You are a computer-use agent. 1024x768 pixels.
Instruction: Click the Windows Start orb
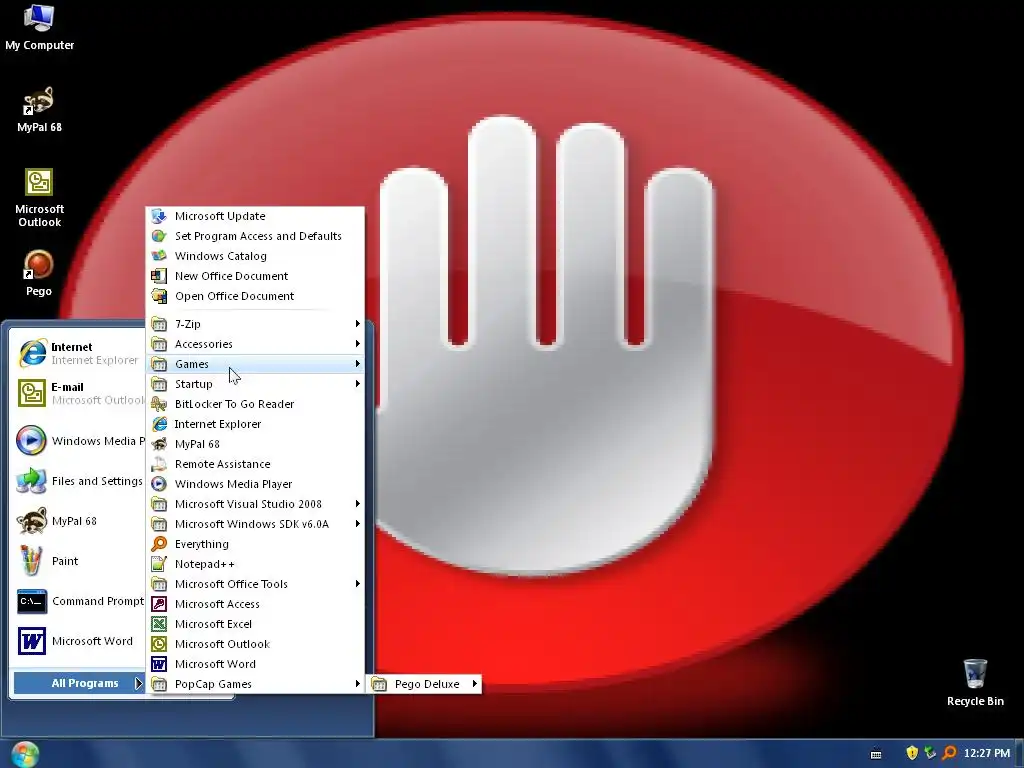(x=25, y=754)
